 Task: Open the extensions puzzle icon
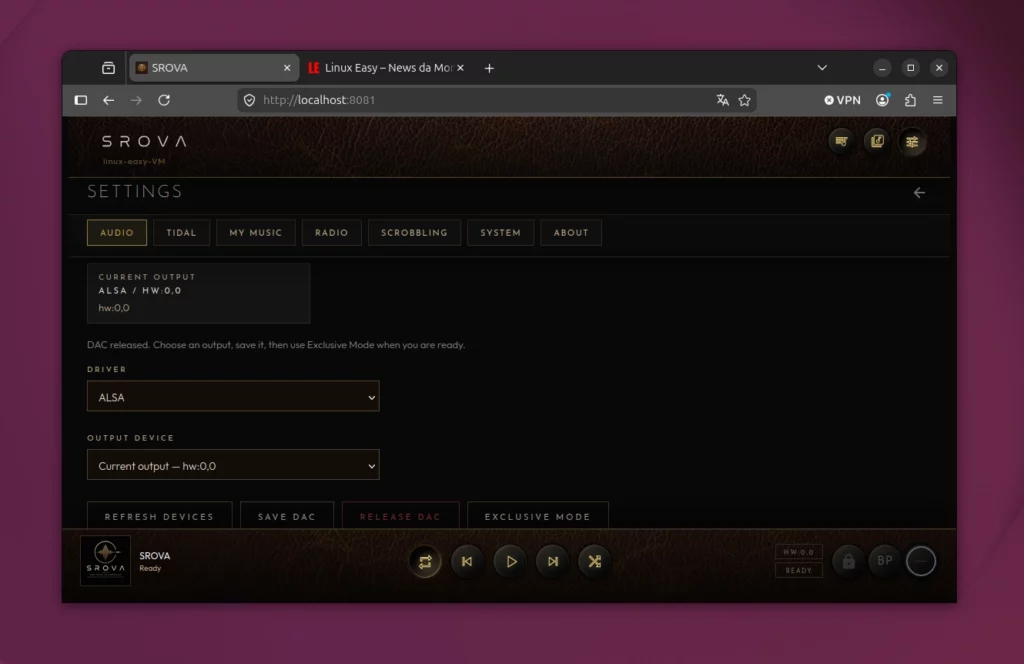pos(910,100)
